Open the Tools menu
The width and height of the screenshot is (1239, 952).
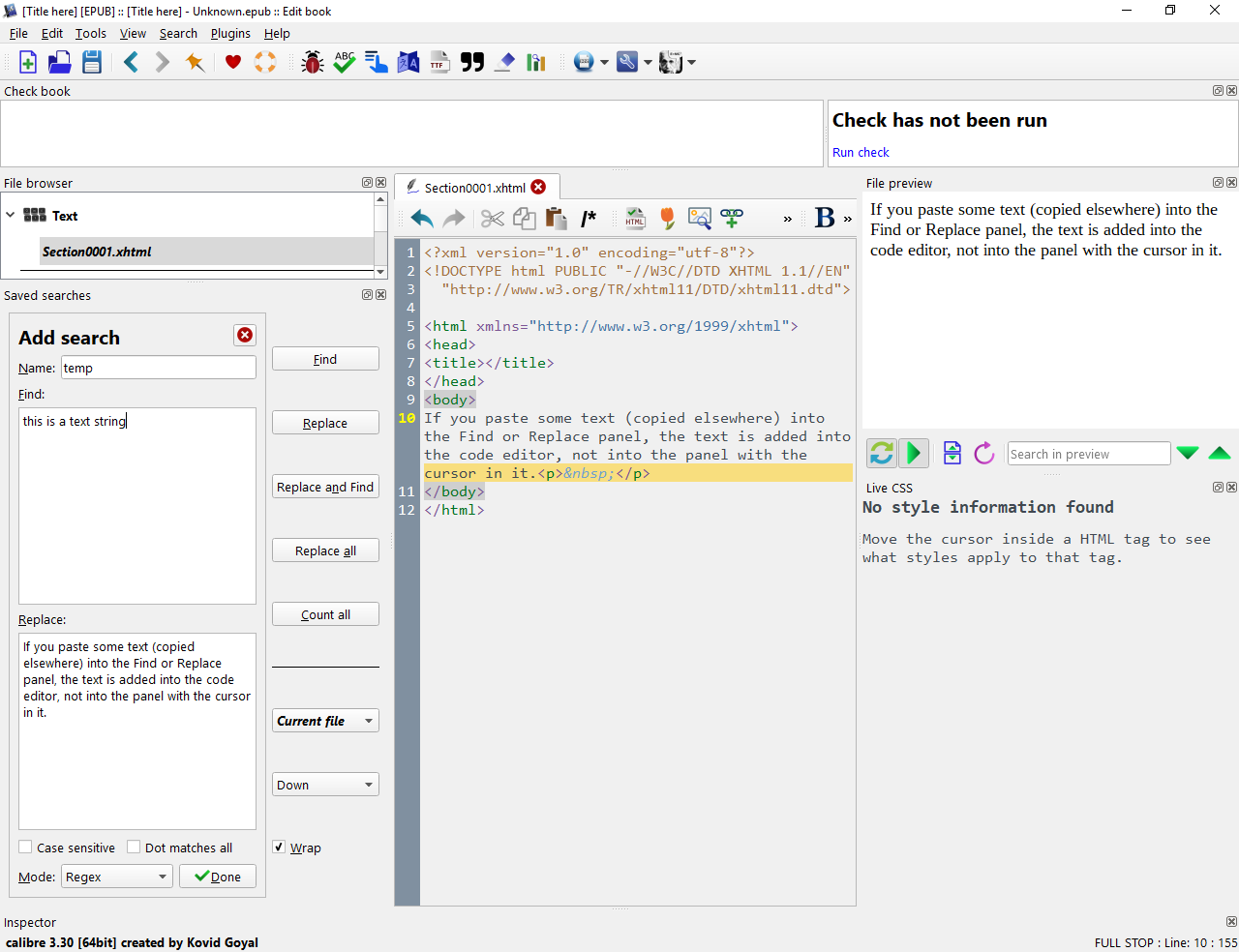[91, 34]
